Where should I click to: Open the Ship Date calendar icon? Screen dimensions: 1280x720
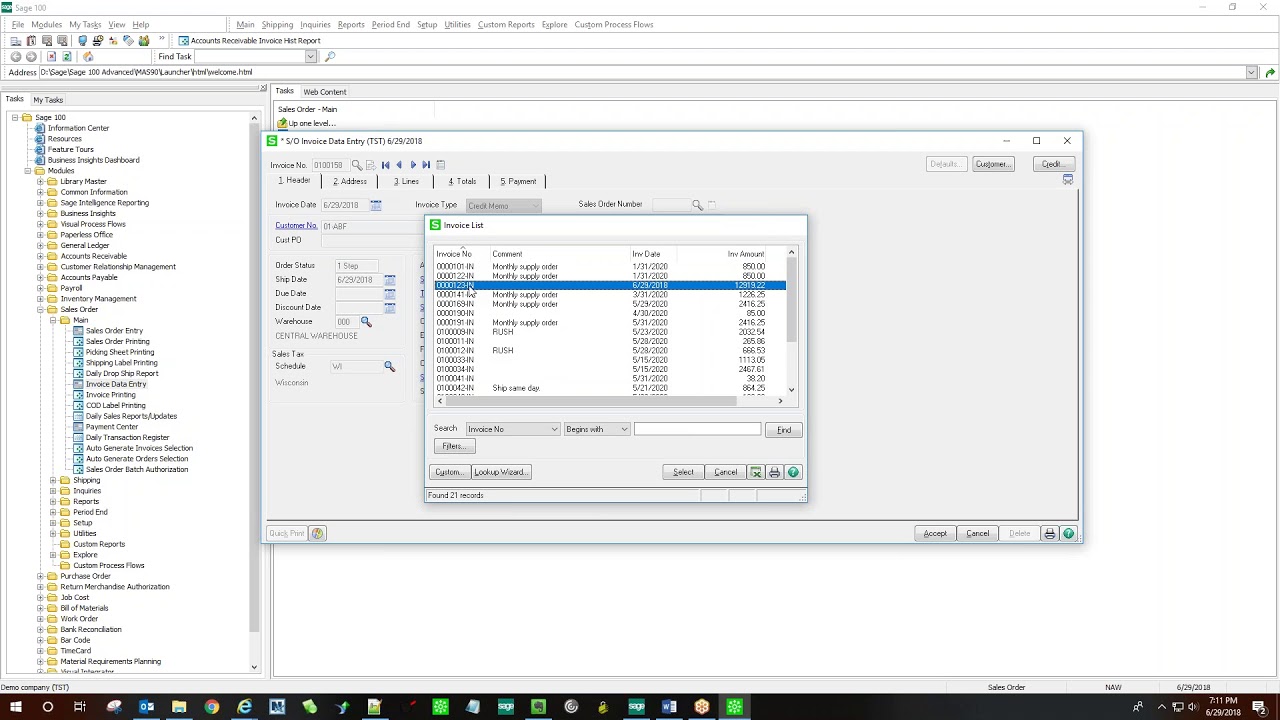[x=390, y=280]
